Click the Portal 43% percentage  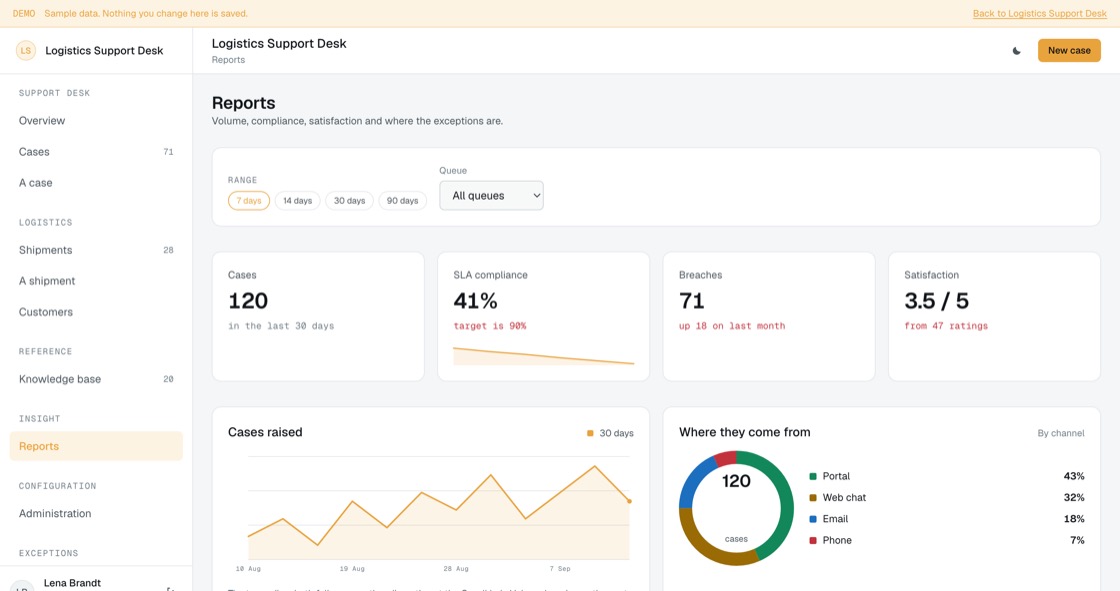(x=1074, y=476)
